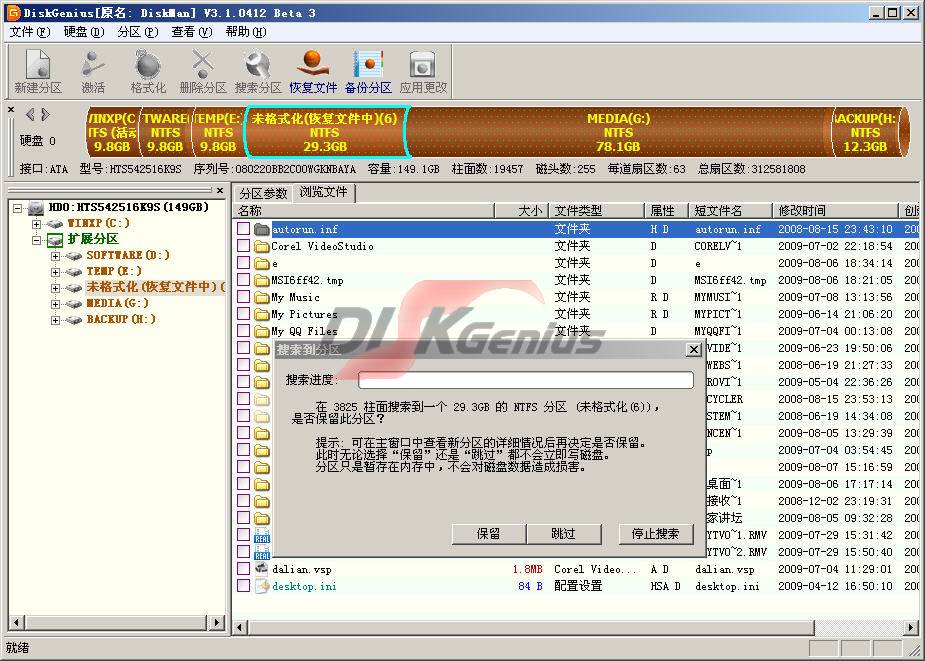The width and height of the screenshot is (925, 661).
Task: Open the 硬盘(D) menu
Action: (x=84, y=32)
